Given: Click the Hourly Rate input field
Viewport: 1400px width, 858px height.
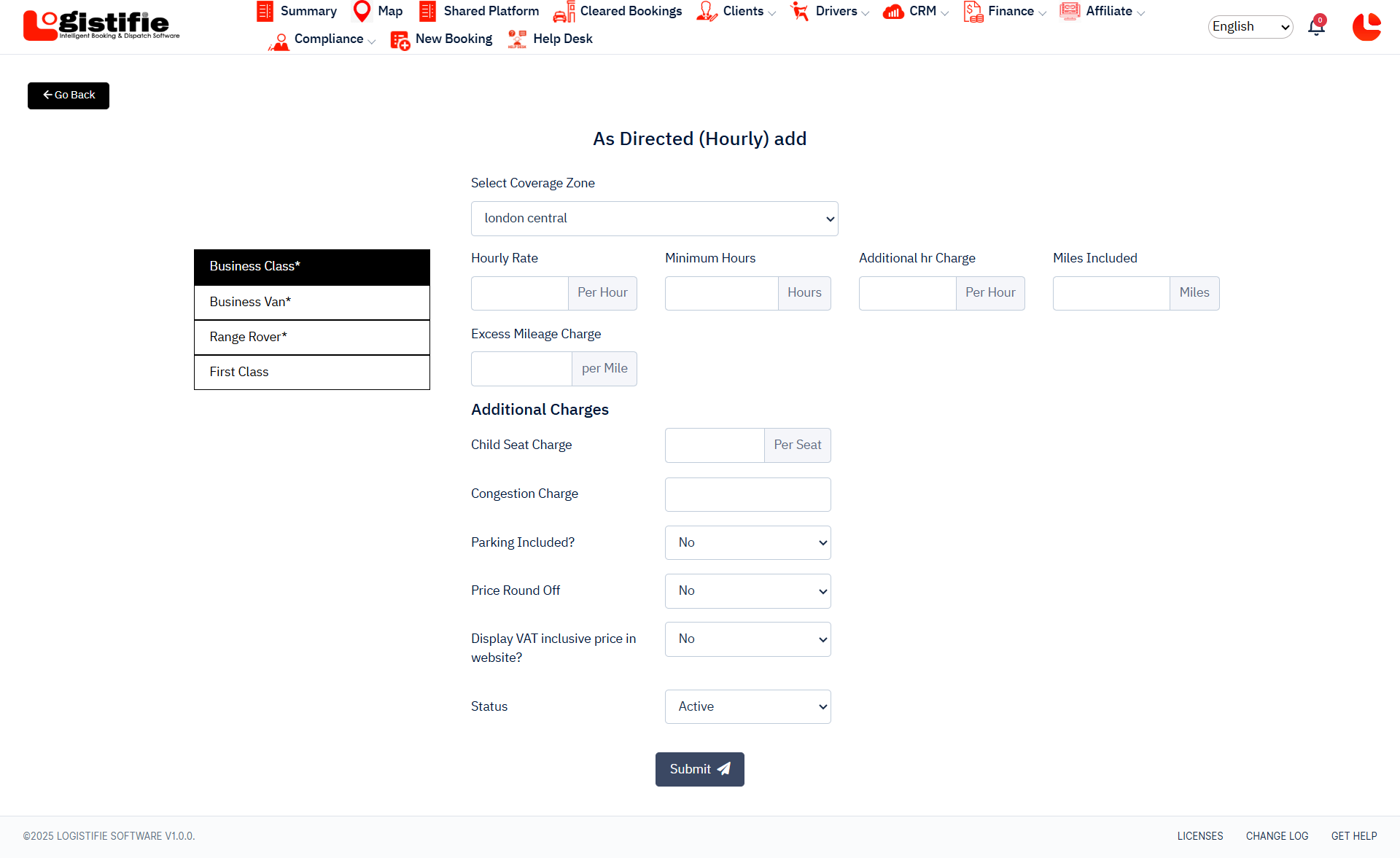Looking at the screenshot, I should (520, 293).
